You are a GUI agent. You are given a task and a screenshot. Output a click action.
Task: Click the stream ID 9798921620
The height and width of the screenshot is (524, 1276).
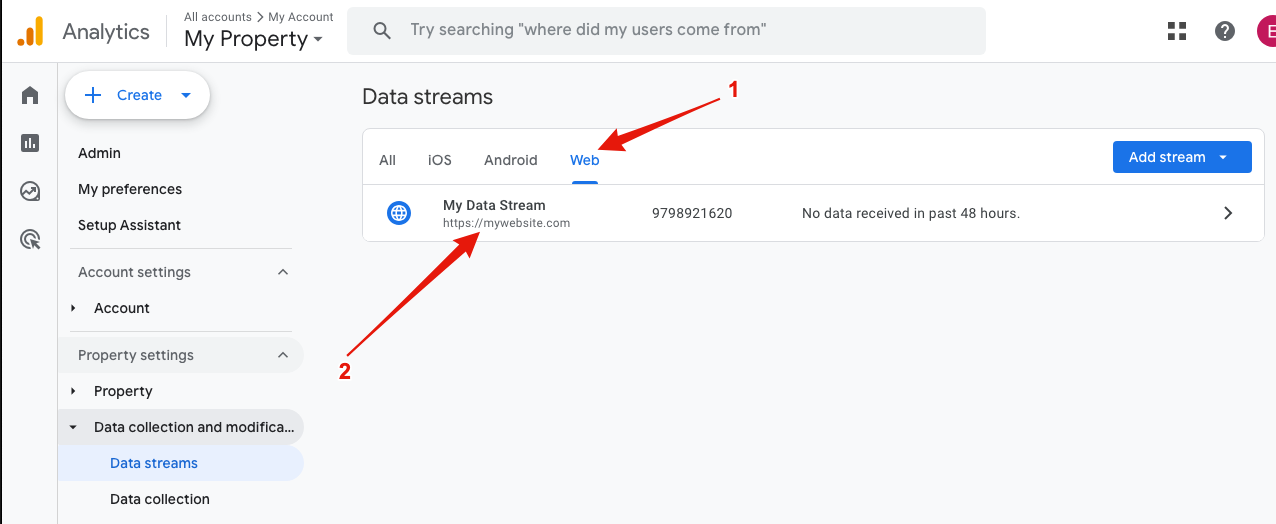[x=692, y=213]
